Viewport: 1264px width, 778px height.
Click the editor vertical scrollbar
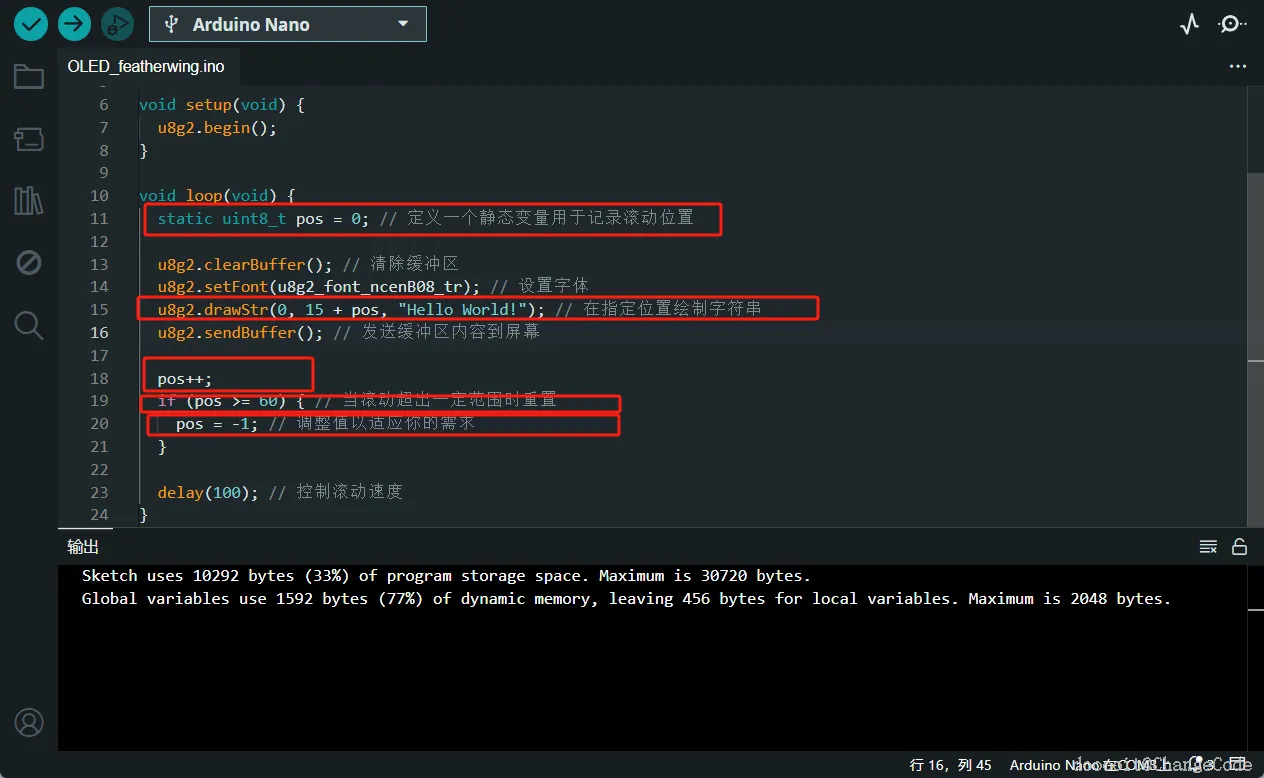pos(1255,266)
